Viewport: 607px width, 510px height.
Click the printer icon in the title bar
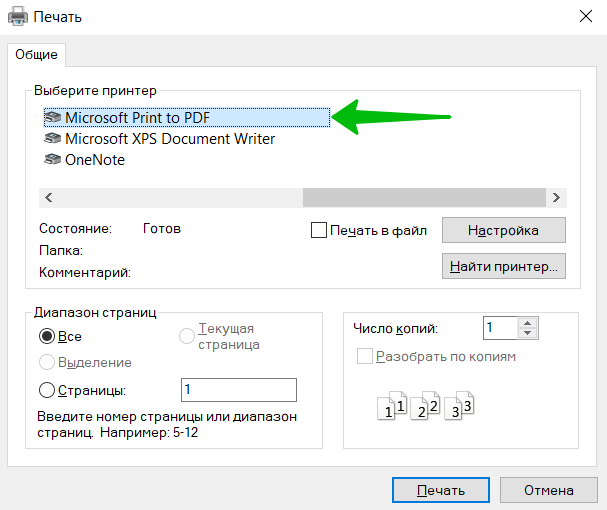coord(18,17)
